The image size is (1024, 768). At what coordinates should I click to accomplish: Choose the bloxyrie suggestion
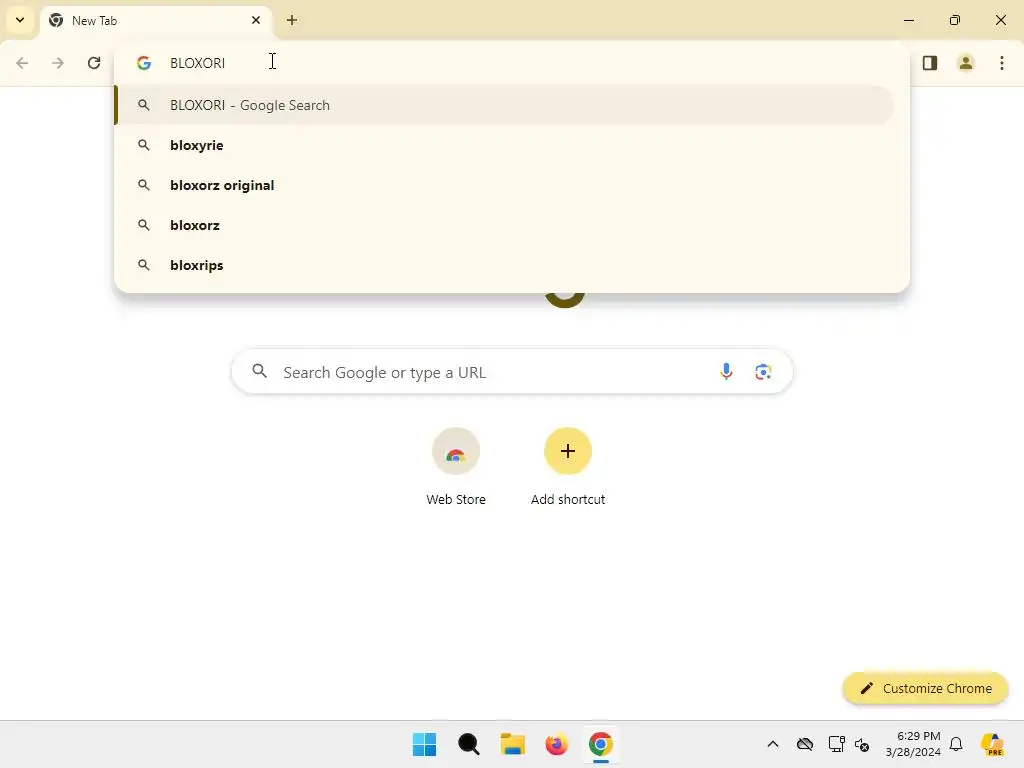tap(504, 145)
